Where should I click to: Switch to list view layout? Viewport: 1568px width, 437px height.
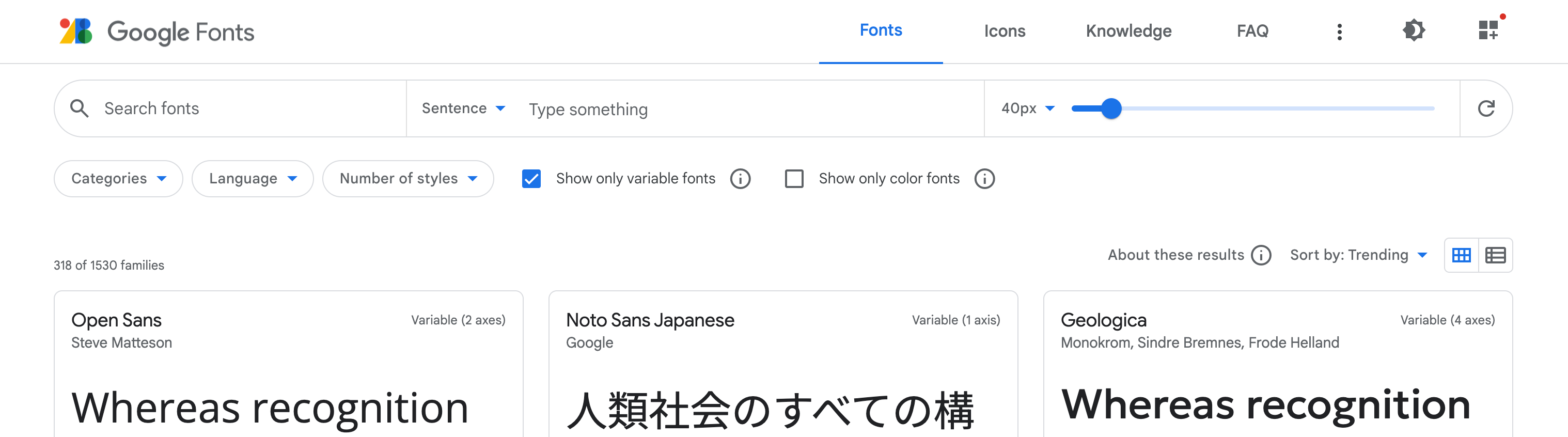(1495, 255)
